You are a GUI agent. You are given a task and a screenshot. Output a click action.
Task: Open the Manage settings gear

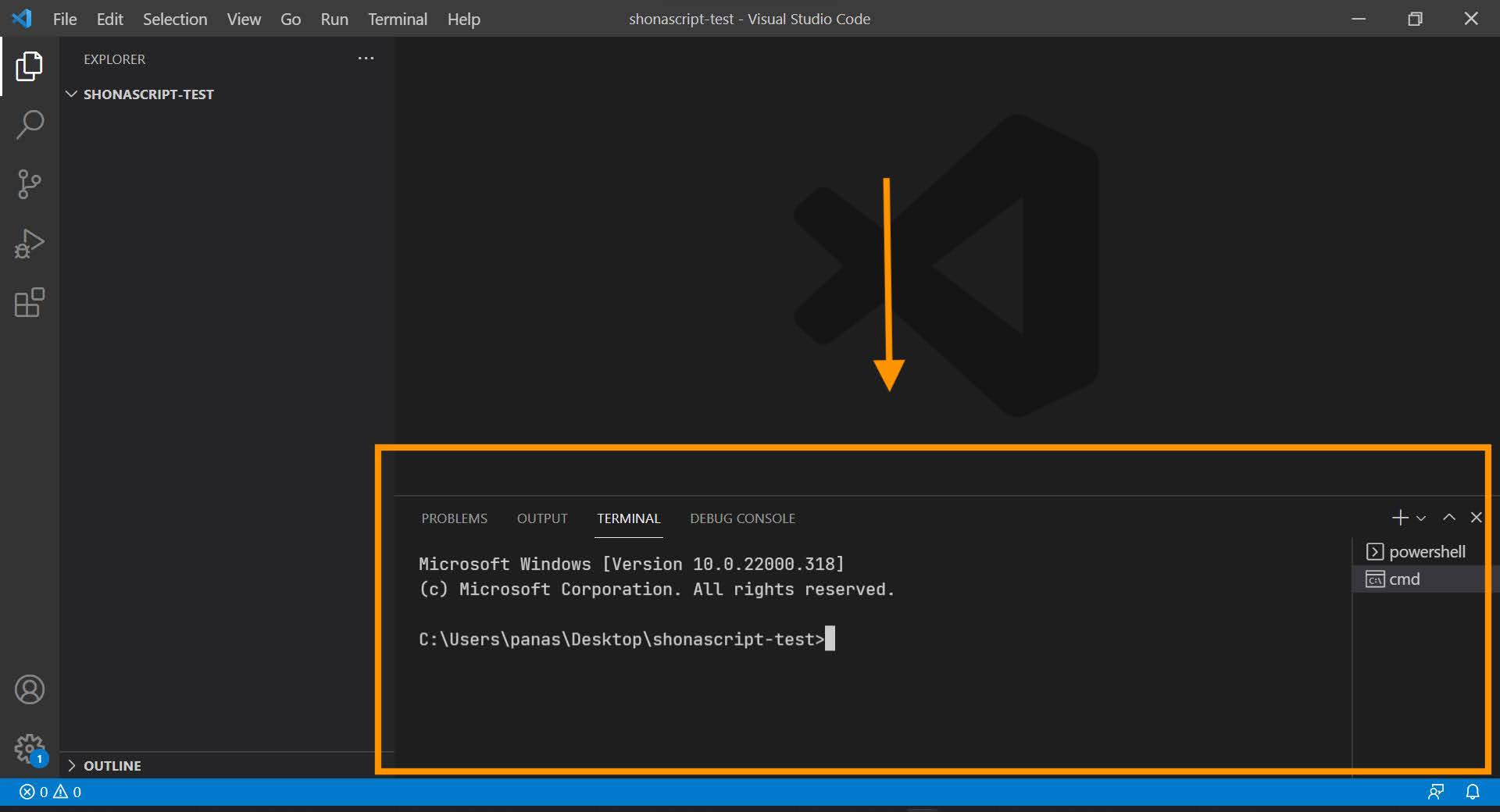click(x=29, y=749)
